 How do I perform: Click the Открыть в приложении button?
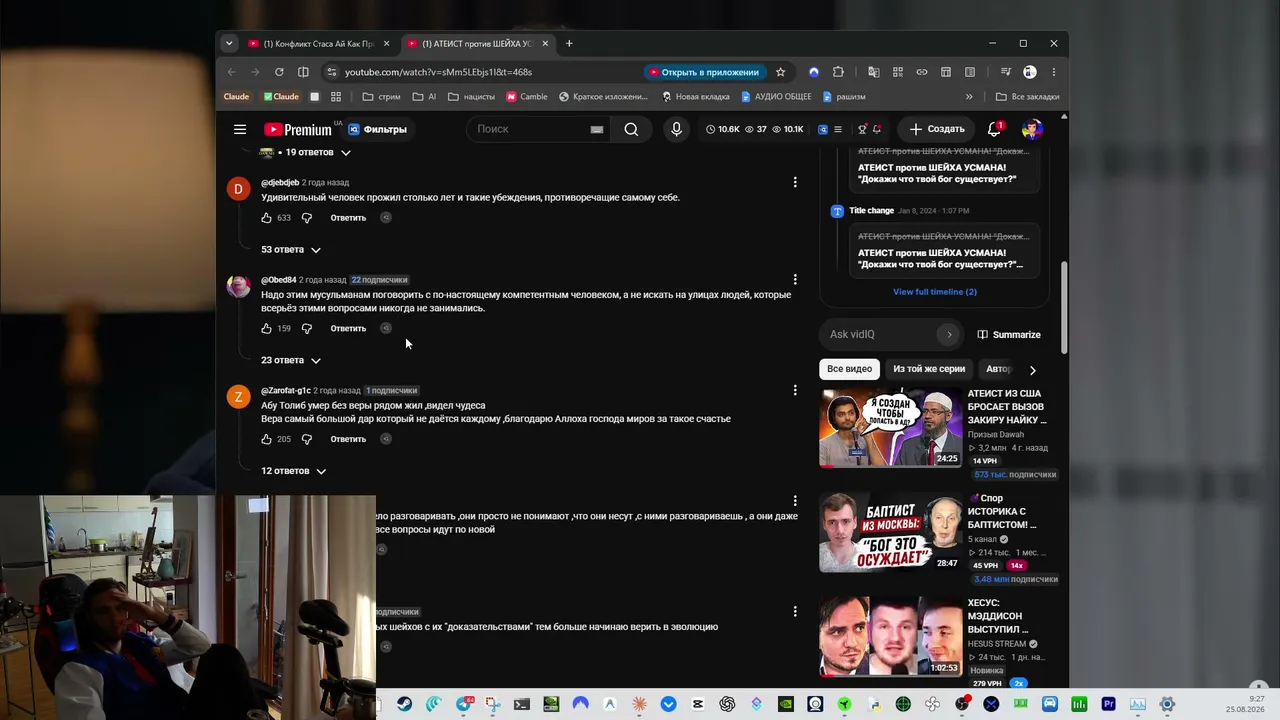704,72
